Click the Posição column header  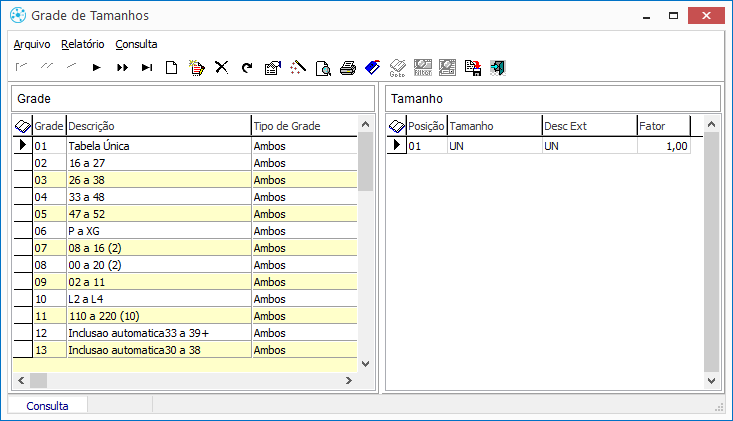click(x=426, y=126)
